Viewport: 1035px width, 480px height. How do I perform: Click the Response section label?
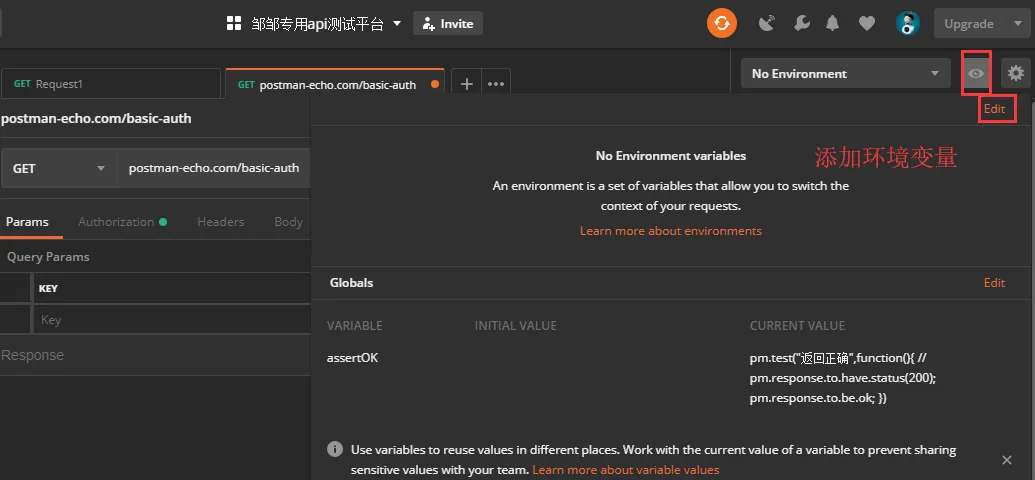click(32, 355)
